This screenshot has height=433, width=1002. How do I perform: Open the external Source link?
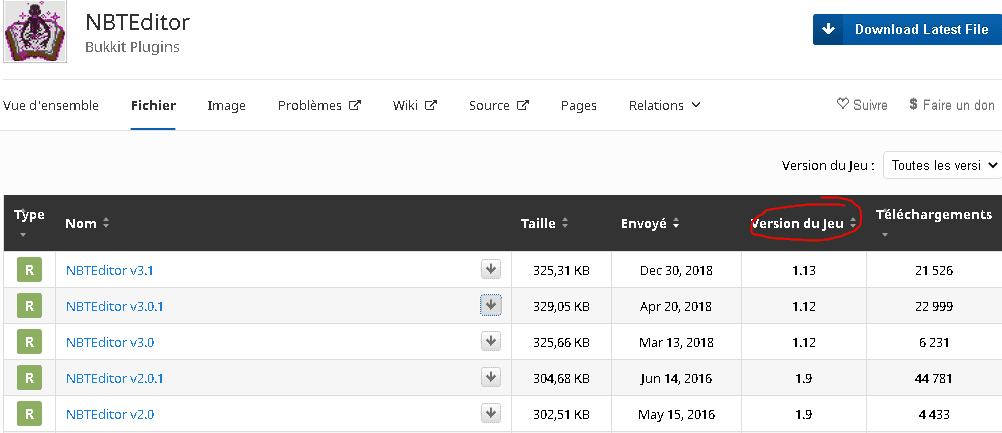click(x=498, y=105)
